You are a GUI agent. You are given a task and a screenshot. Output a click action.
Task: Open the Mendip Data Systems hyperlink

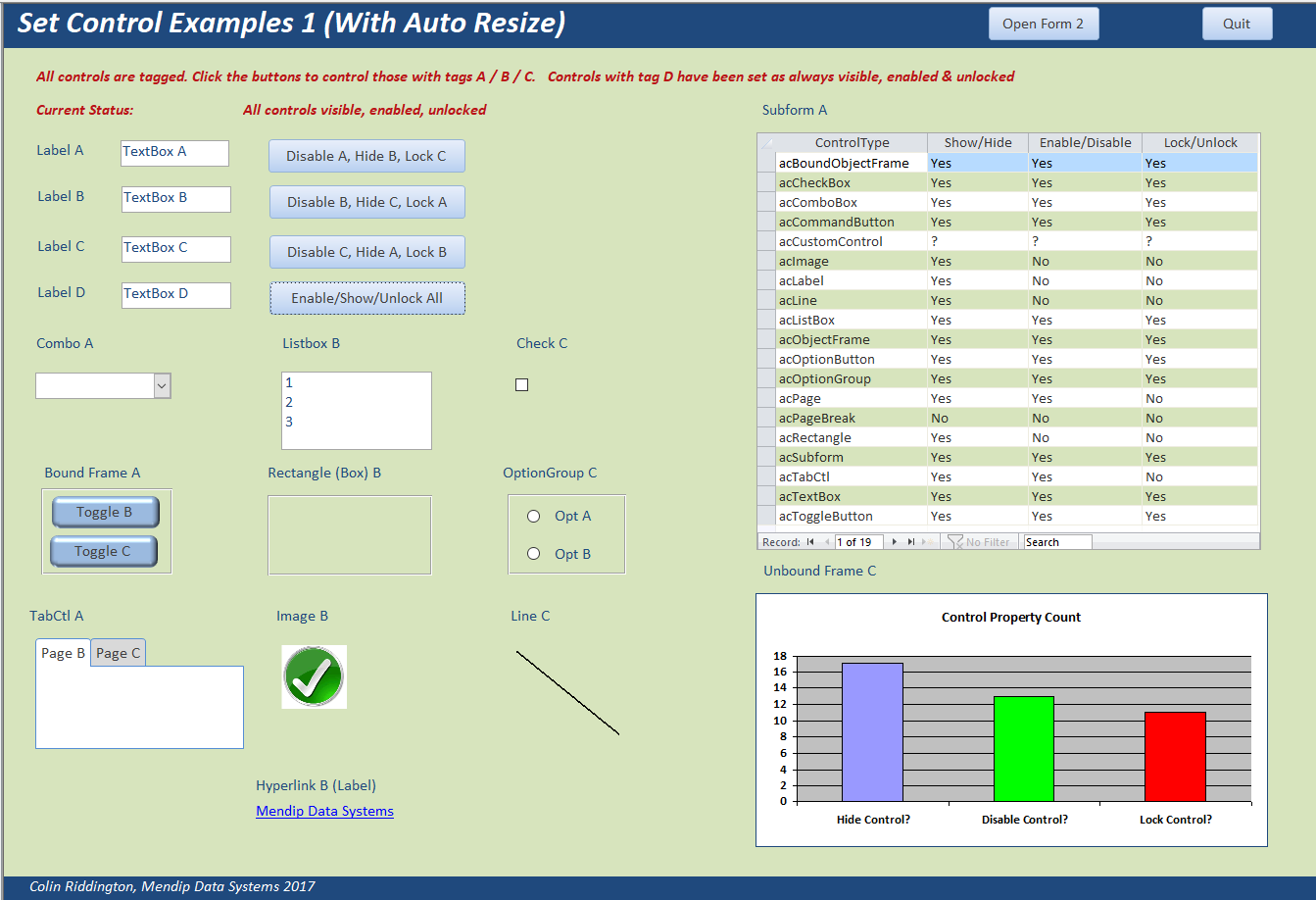click(324, 811)
